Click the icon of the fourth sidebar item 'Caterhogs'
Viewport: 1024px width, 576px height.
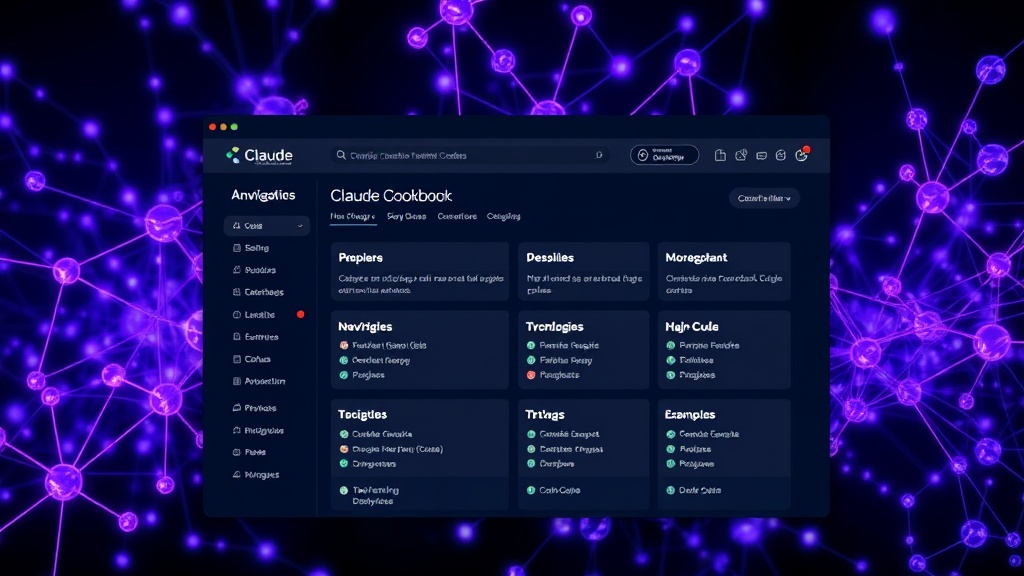pos(236,292)
